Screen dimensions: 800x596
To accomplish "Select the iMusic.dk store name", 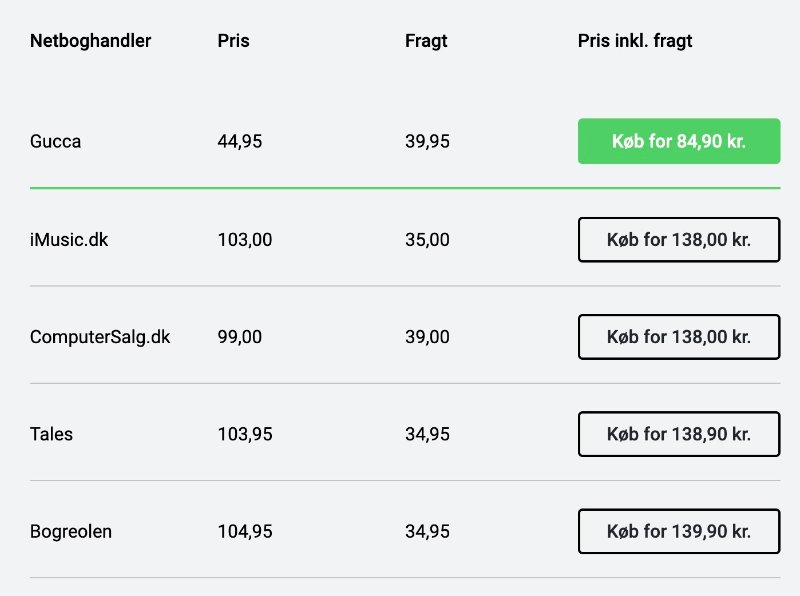I will tap(69, 240).
